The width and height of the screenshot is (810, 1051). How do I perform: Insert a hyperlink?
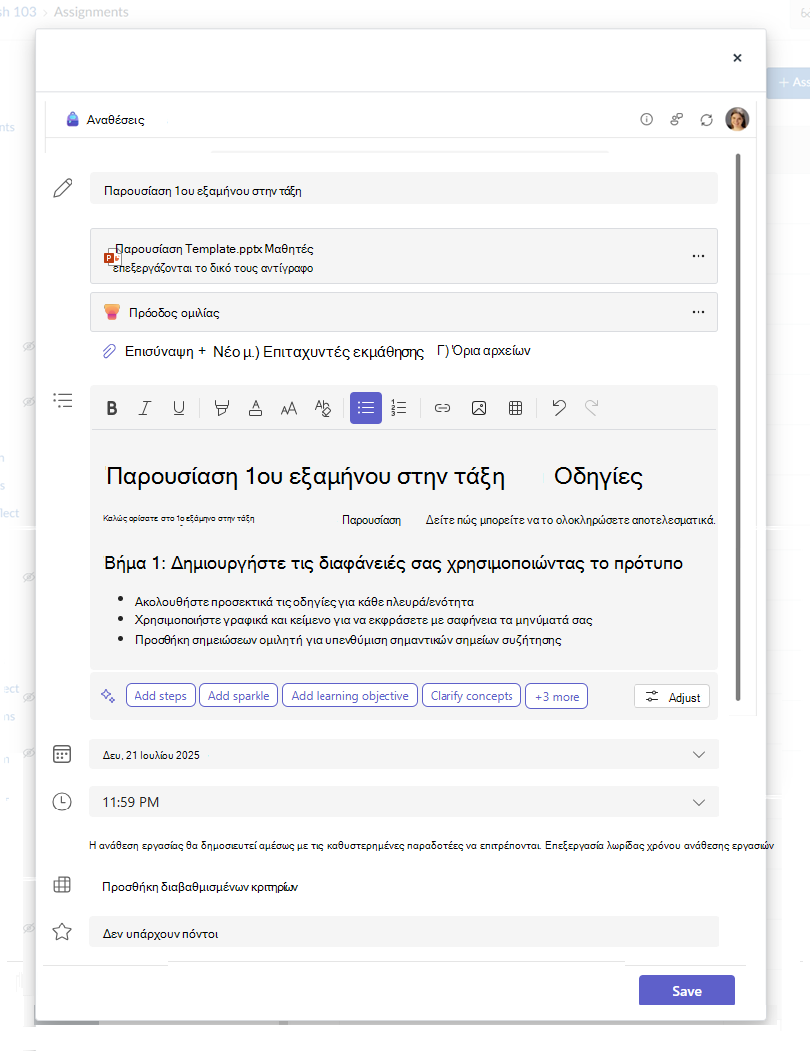click(x=443, y=408)
